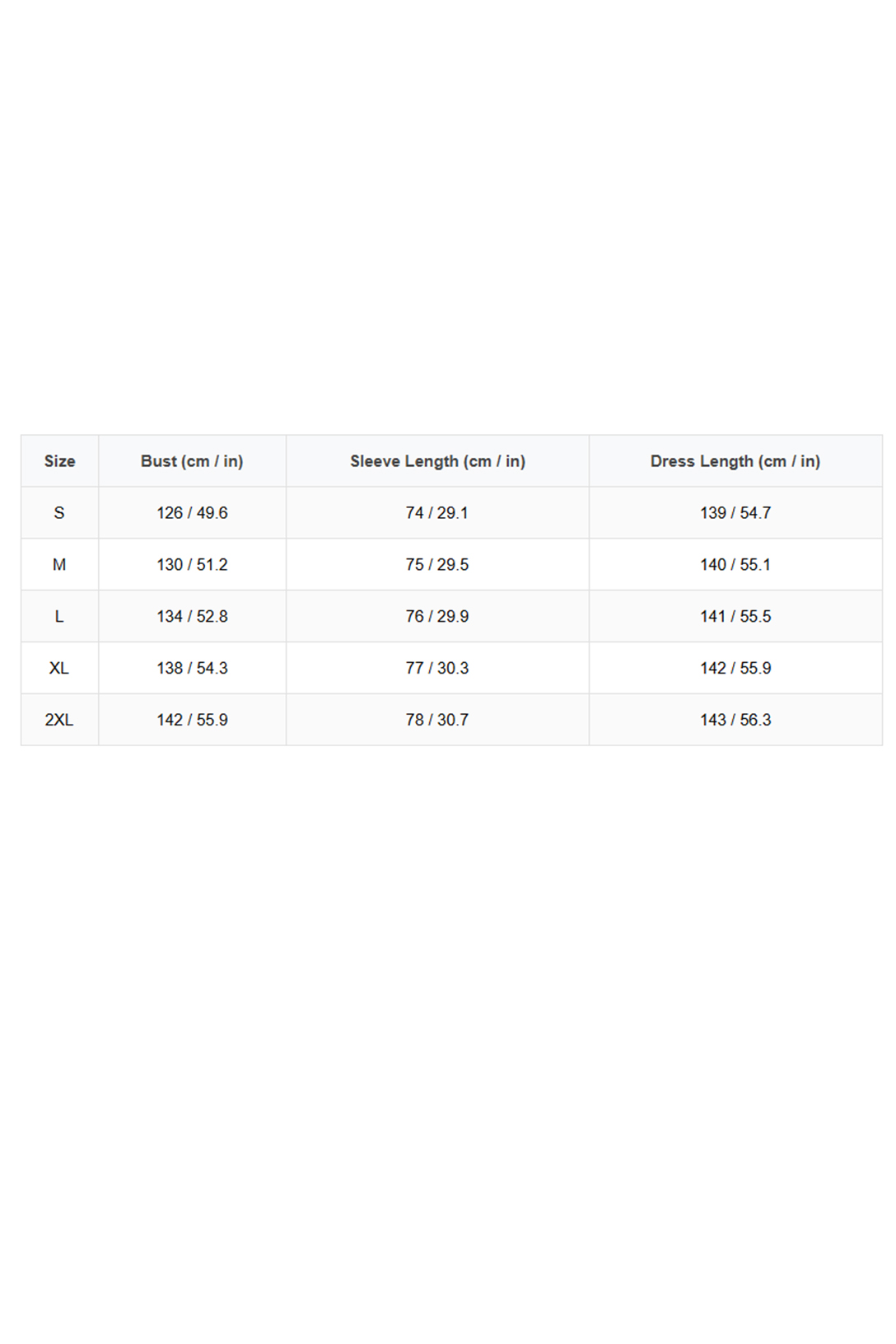Click the 141 / 55.5 dress length cell

click(735, 617)
